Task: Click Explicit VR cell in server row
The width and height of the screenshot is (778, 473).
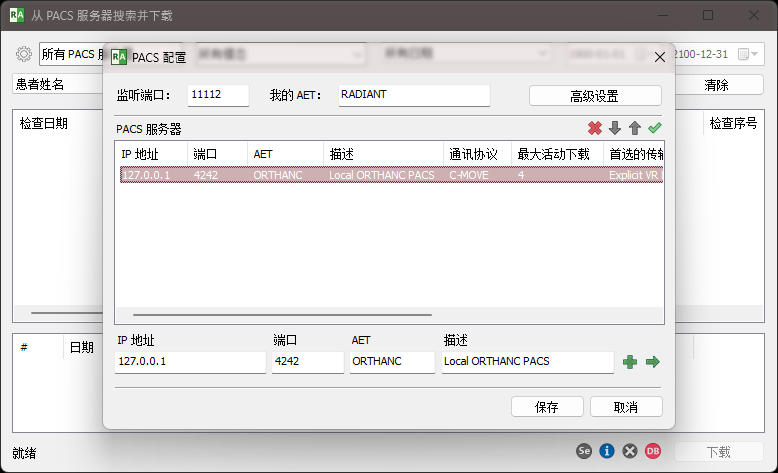Action: point(636,175)
